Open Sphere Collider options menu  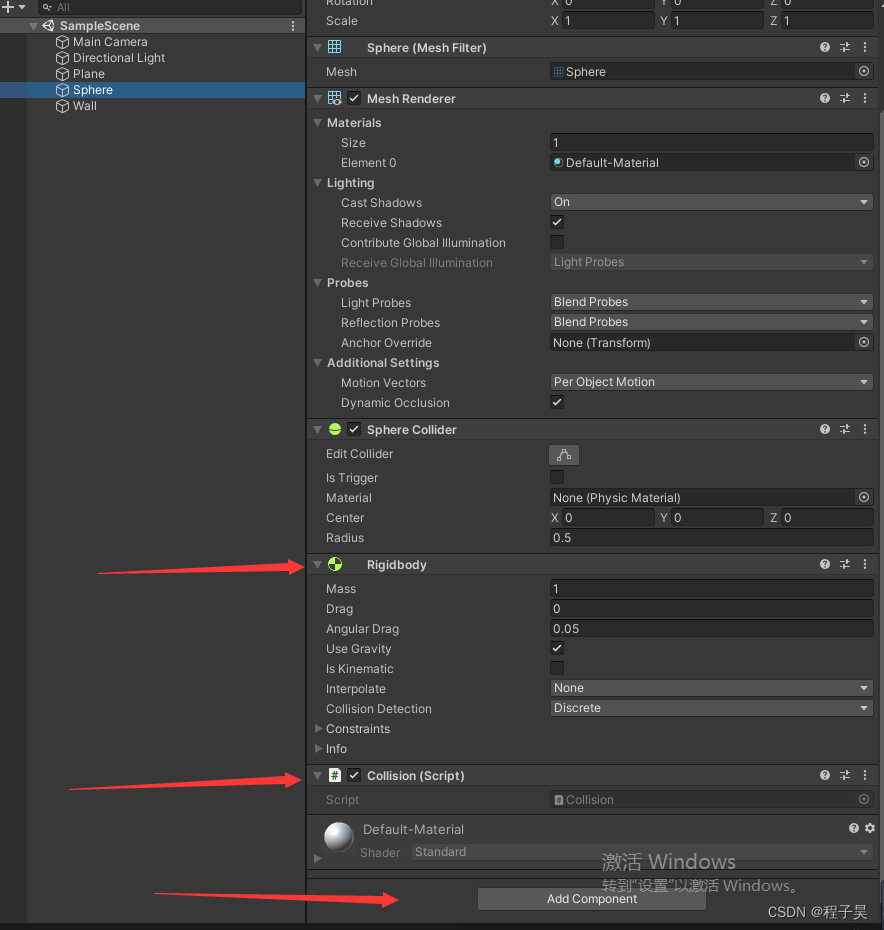(865, 429)
